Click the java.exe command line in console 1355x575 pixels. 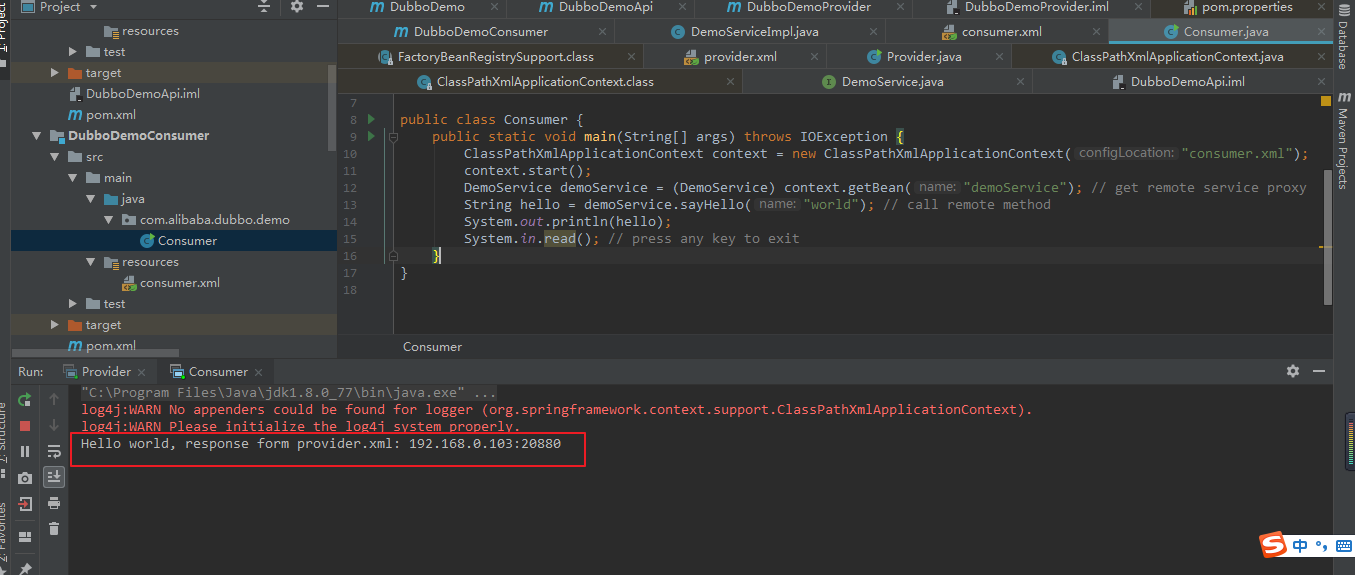(289, 393)
